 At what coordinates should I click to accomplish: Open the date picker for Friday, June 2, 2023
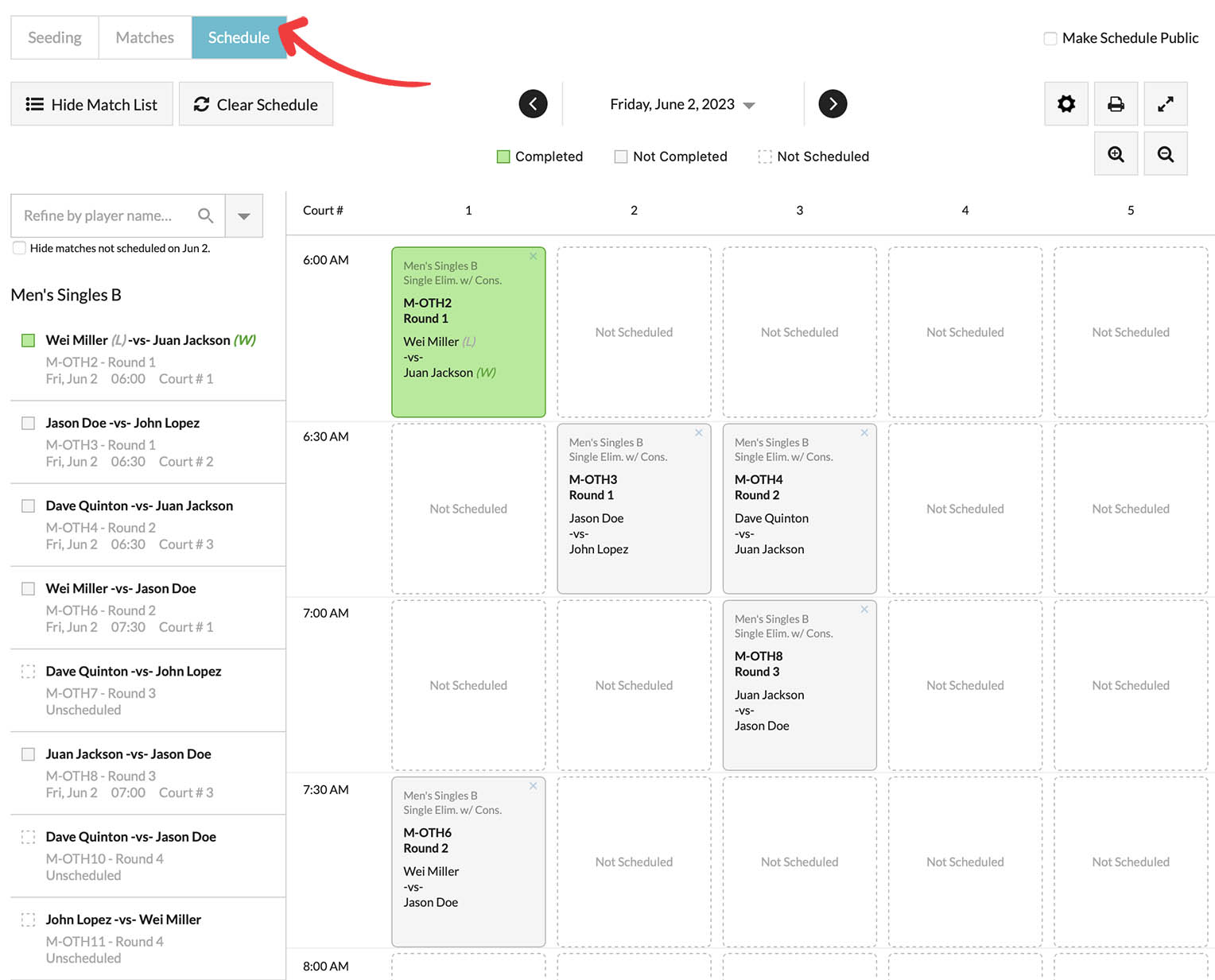click(x=681, y=105)
